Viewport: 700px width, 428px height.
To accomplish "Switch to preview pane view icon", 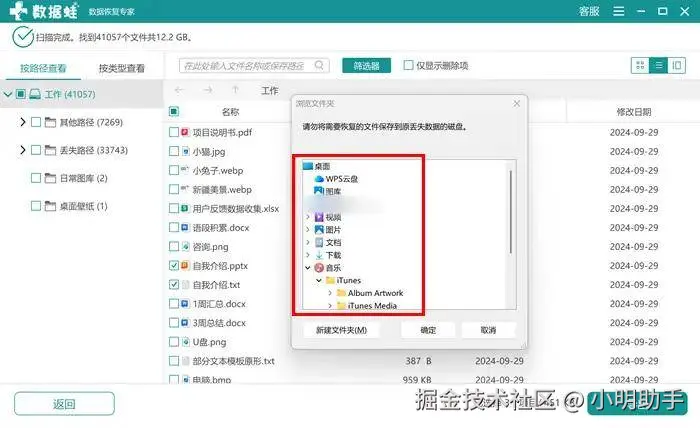I will (676, 66).
